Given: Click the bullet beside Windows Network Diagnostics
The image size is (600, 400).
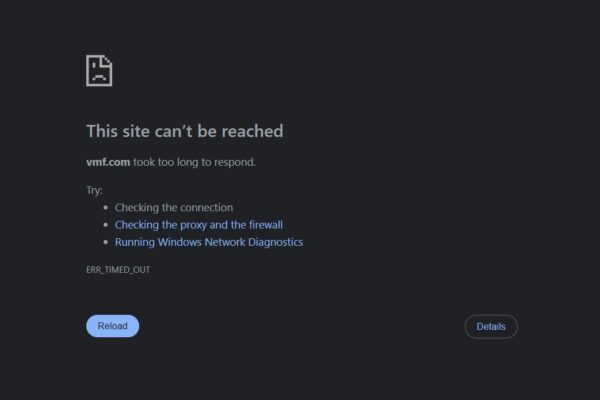Looking at the screenshot, I should 105,242.
